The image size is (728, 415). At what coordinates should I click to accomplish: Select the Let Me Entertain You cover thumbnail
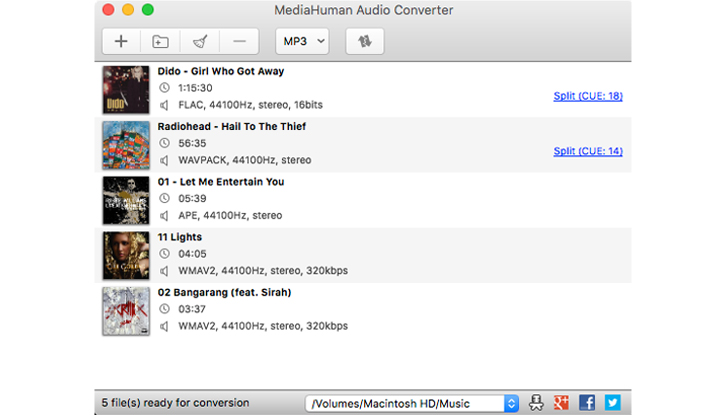coord(126,200)
